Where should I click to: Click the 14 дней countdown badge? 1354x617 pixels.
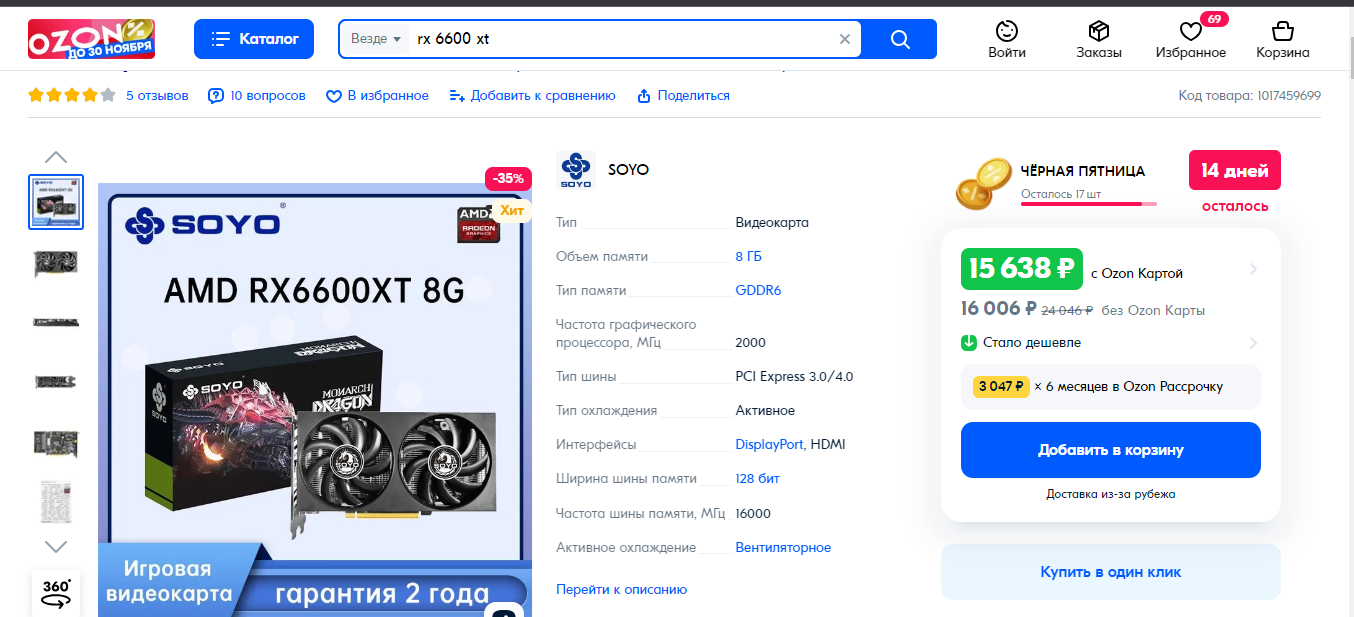pyautogui.click(x=1235, y=170)
